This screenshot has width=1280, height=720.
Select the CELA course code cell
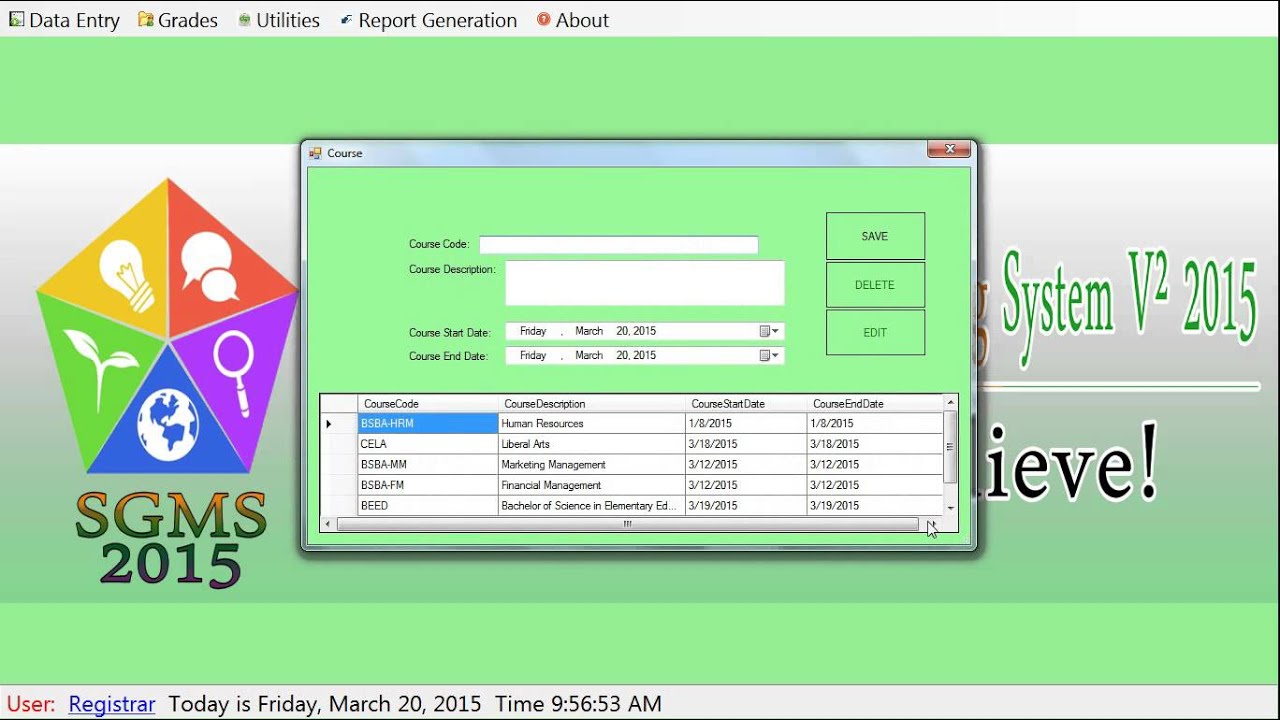(428, 444)
